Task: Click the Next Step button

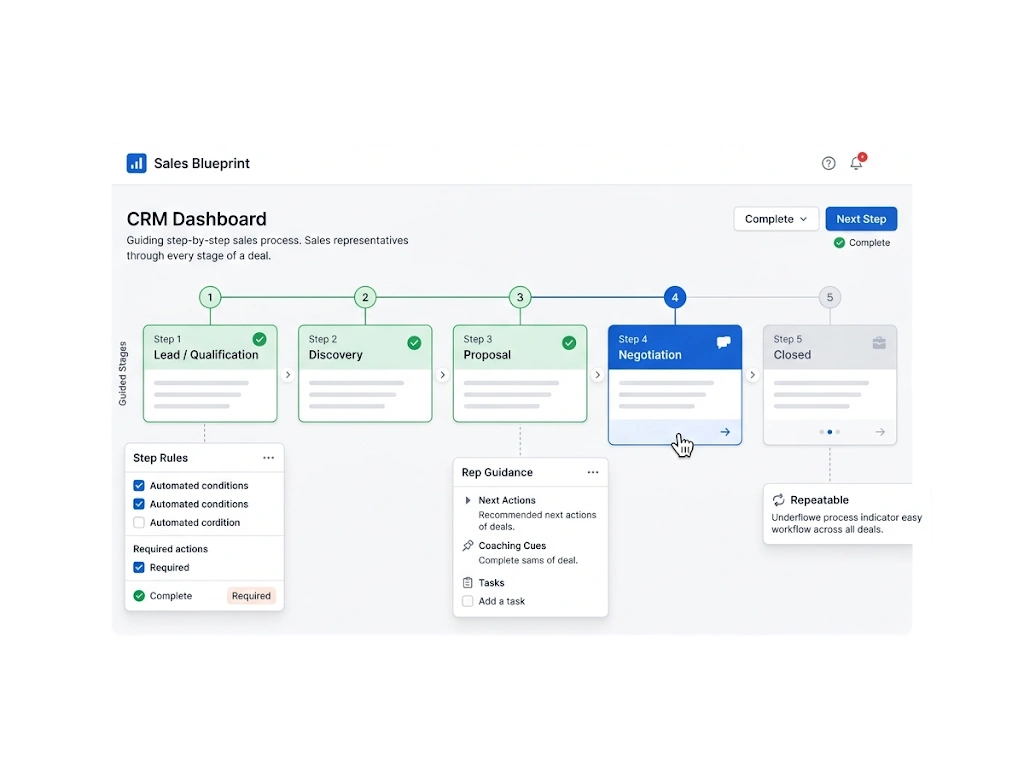Action: (x=861, y=219)
